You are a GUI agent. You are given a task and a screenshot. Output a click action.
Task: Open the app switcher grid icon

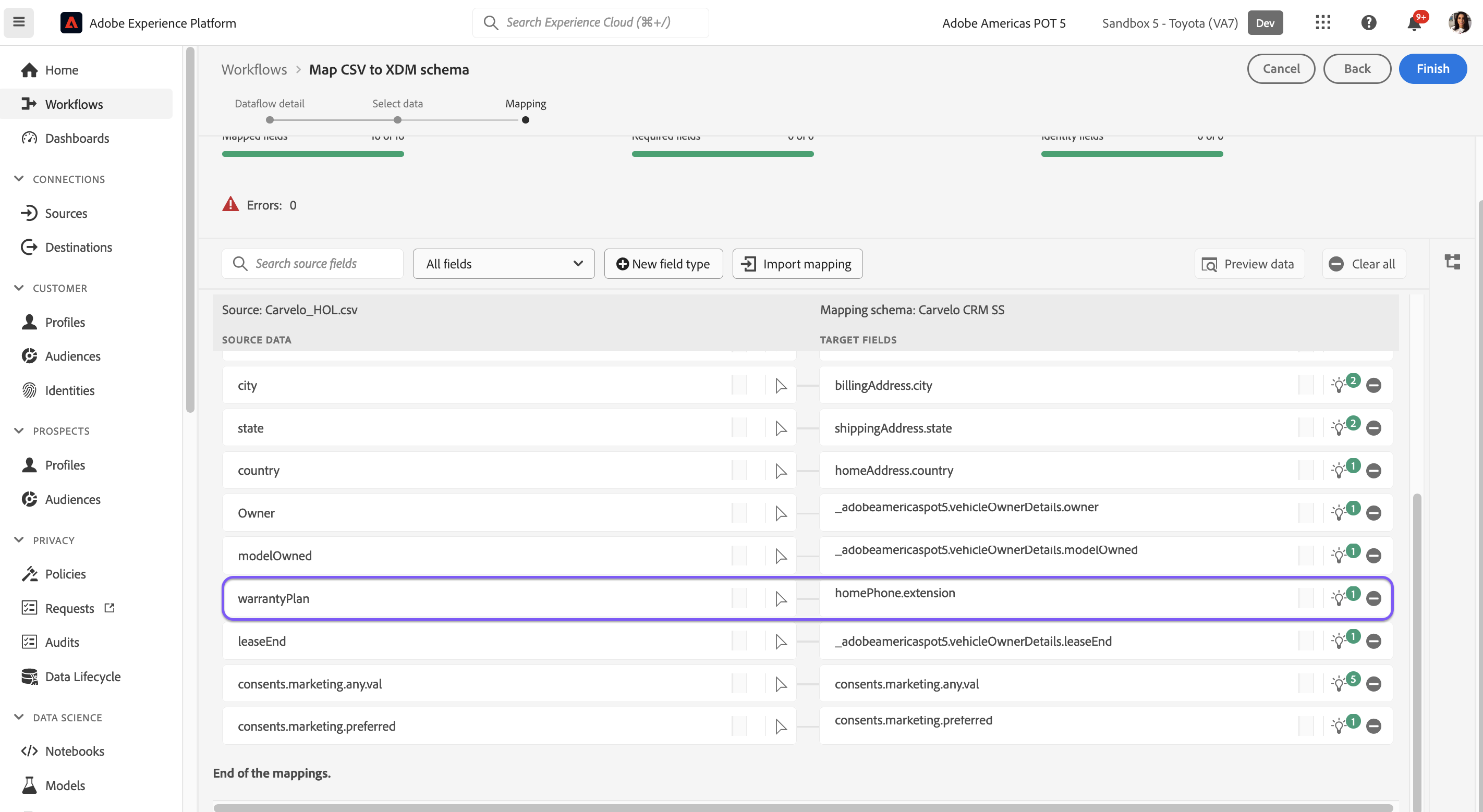pyautogui.click(x=1323, y=22)
